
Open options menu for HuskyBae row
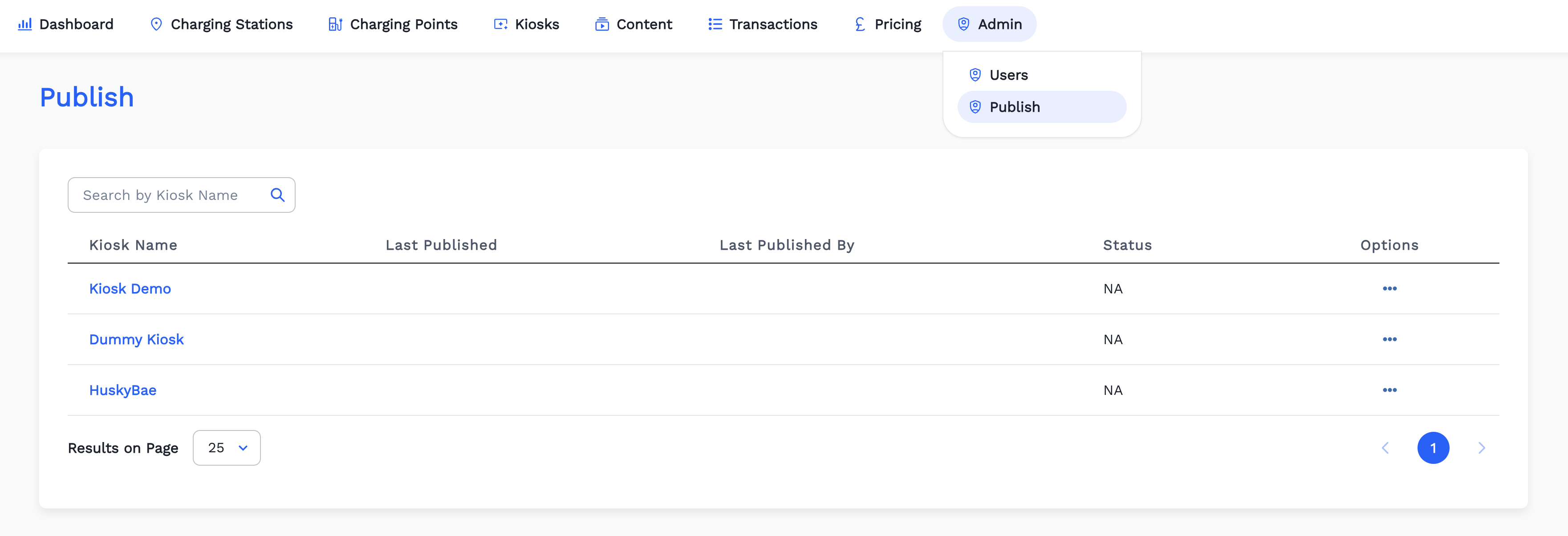(1389, 390)
